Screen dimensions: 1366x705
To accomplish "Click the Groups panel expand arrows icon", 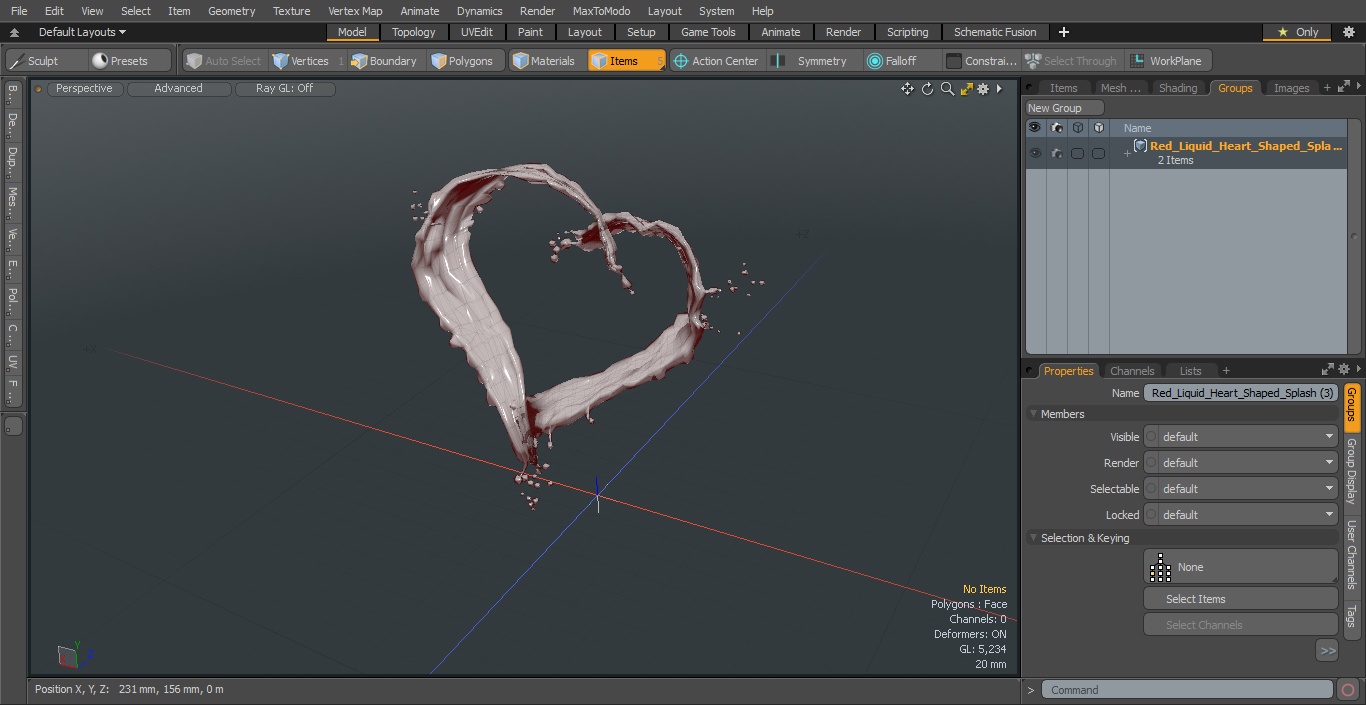I will pos(1343,88).
